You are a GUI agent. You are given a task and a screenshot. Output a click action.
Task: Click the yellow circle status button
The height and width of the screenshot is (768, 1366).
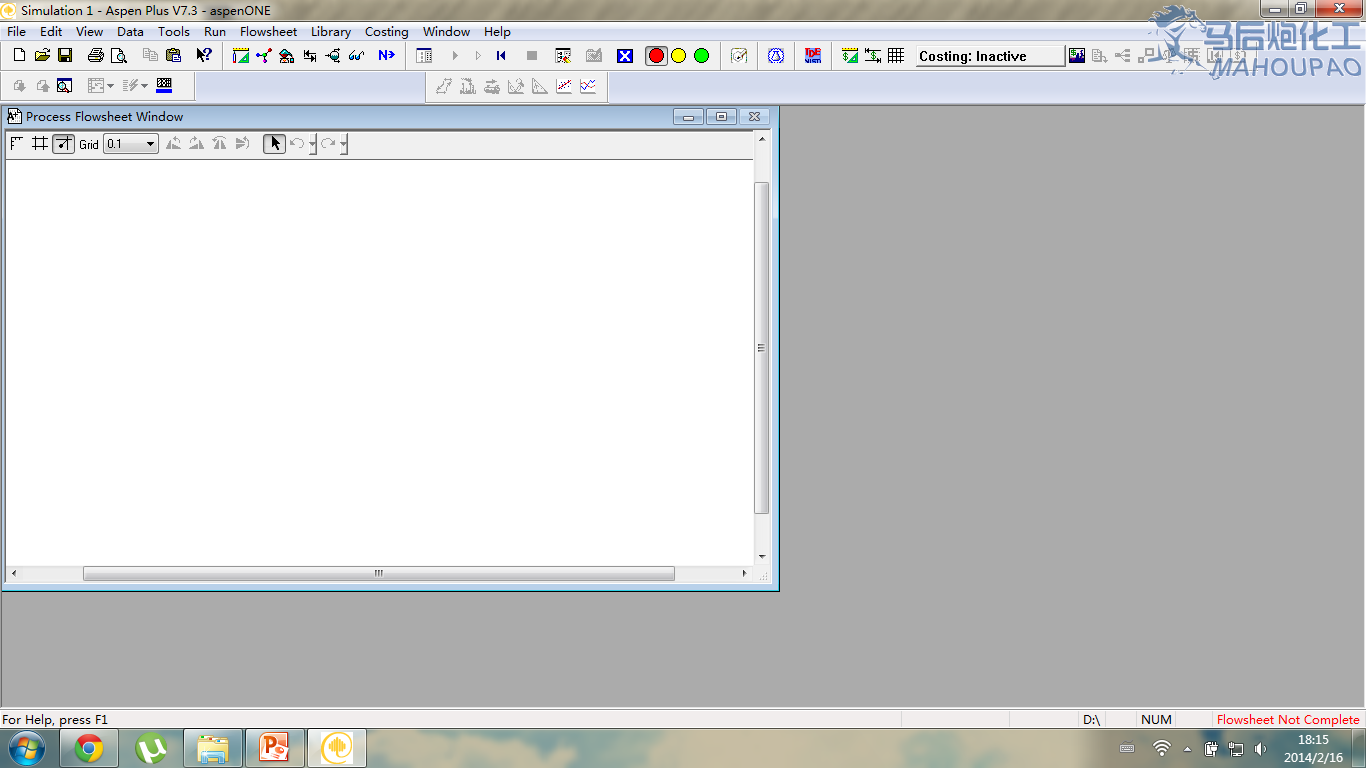679,56
